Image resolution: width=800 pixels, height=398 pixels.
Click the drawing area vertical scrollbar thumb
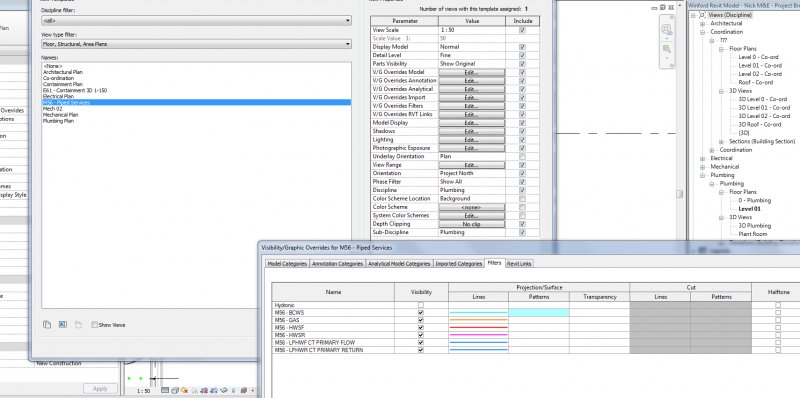[679, 194]
